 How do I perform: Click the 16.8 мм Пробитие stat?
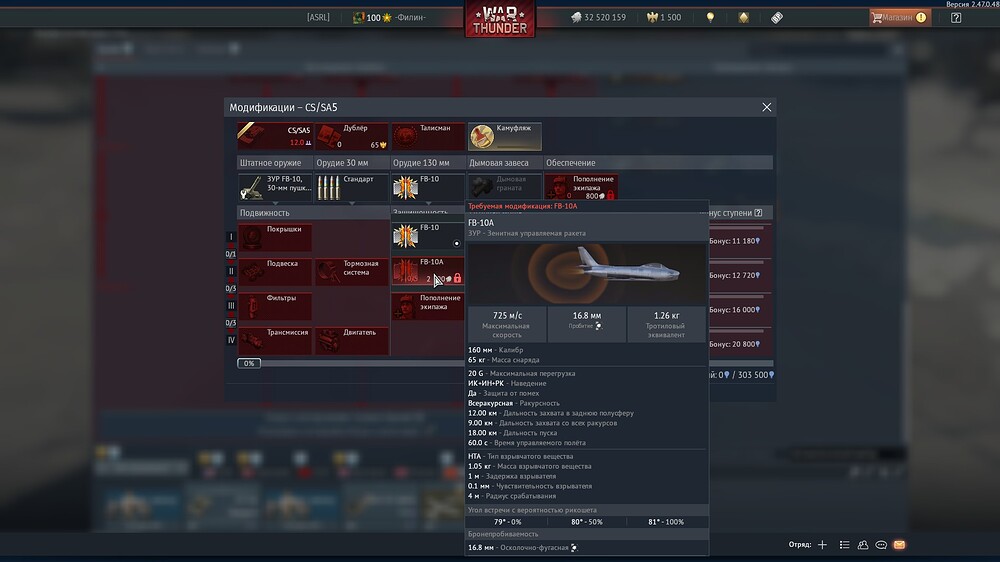[587, 324]
